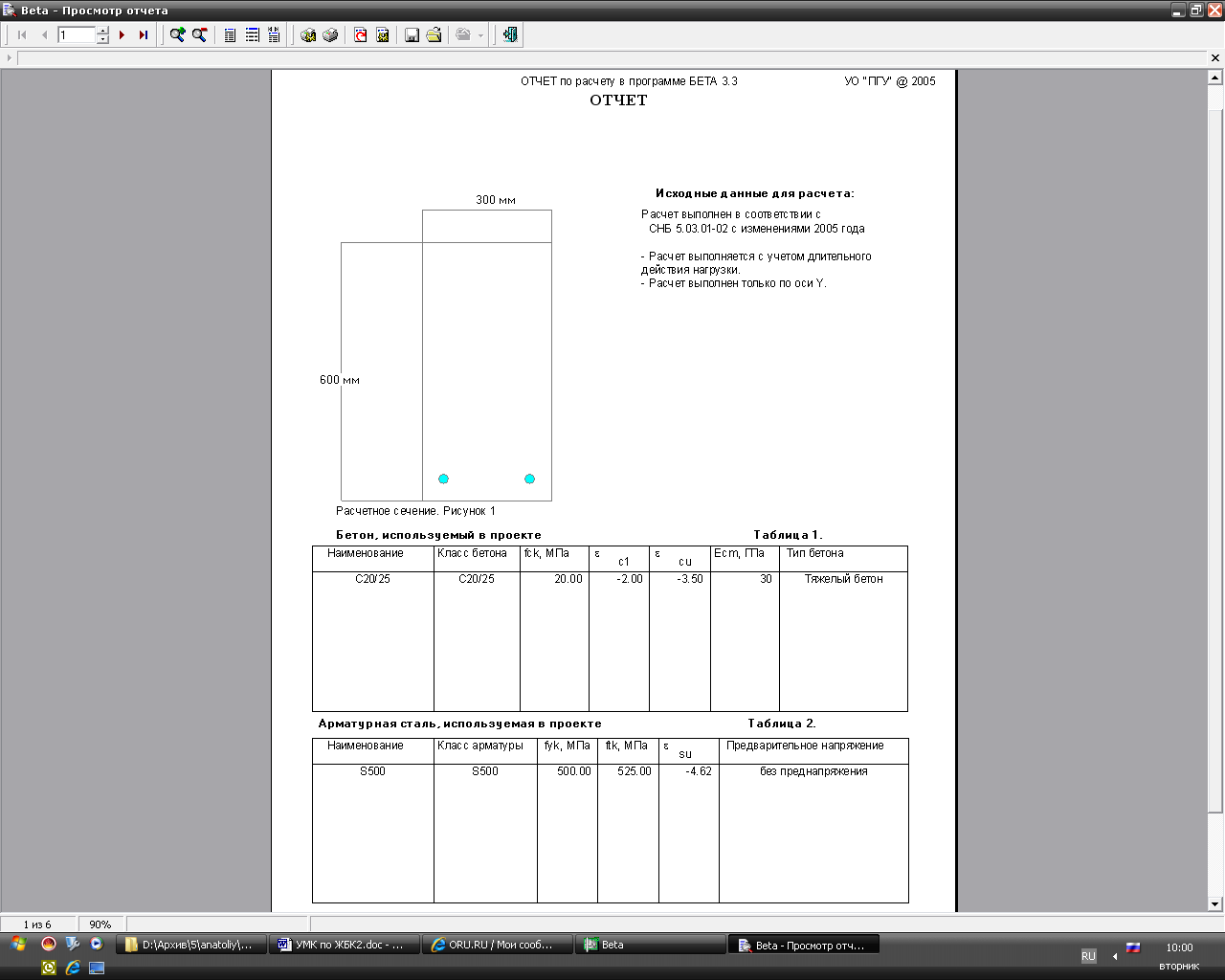Click the Russian flag tray icon
The image size is (1225, 980).
pos(1133,947)
